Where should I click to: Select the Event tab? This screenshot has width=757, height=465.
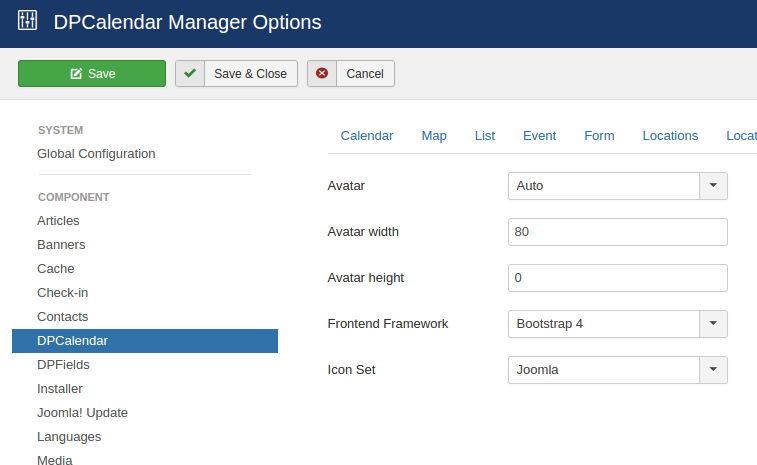coord(539,136)
